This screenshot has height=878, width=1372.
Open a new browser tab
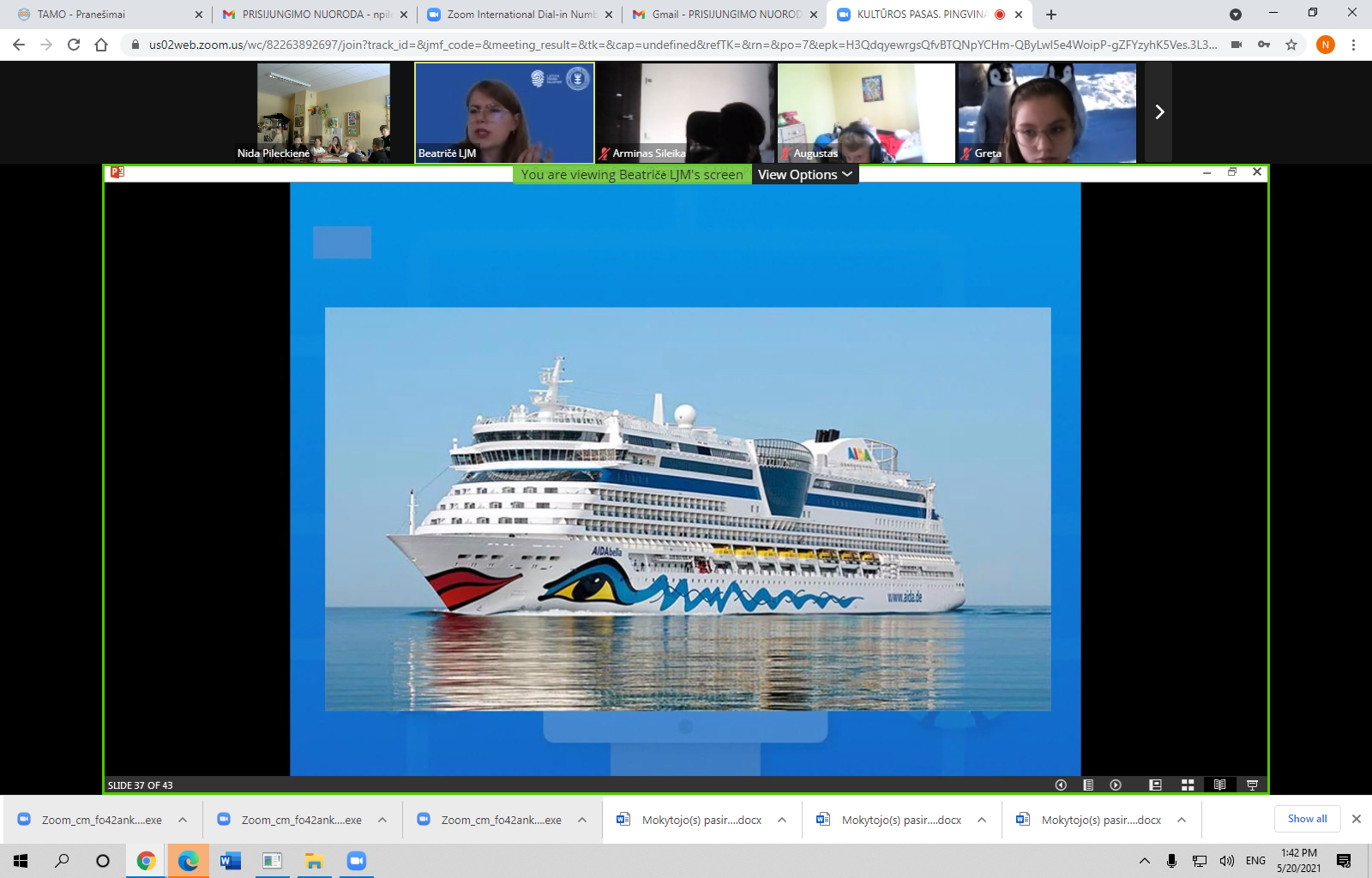click(1051, 15)
